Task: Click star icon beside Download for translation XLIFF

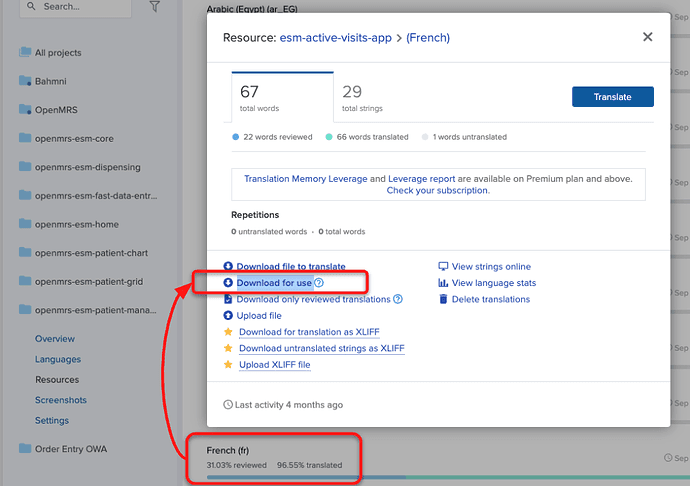Action: (x=228, y=332)
